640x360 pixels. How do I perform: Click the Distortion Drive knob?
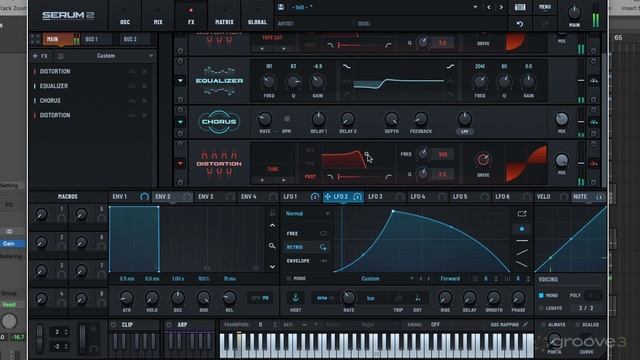tap(483, 160)
